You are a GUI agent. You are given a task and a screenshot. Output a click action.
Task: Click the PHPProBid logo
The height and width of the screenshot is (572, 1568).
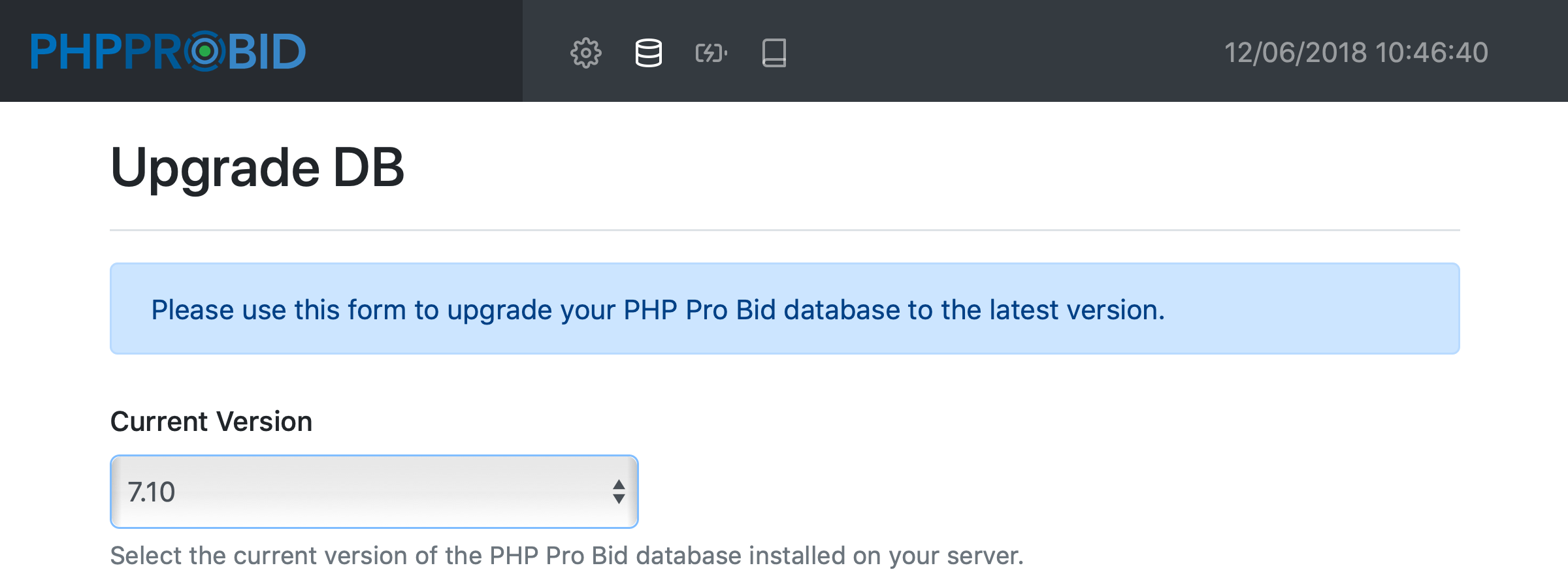[x=168, y=52]
